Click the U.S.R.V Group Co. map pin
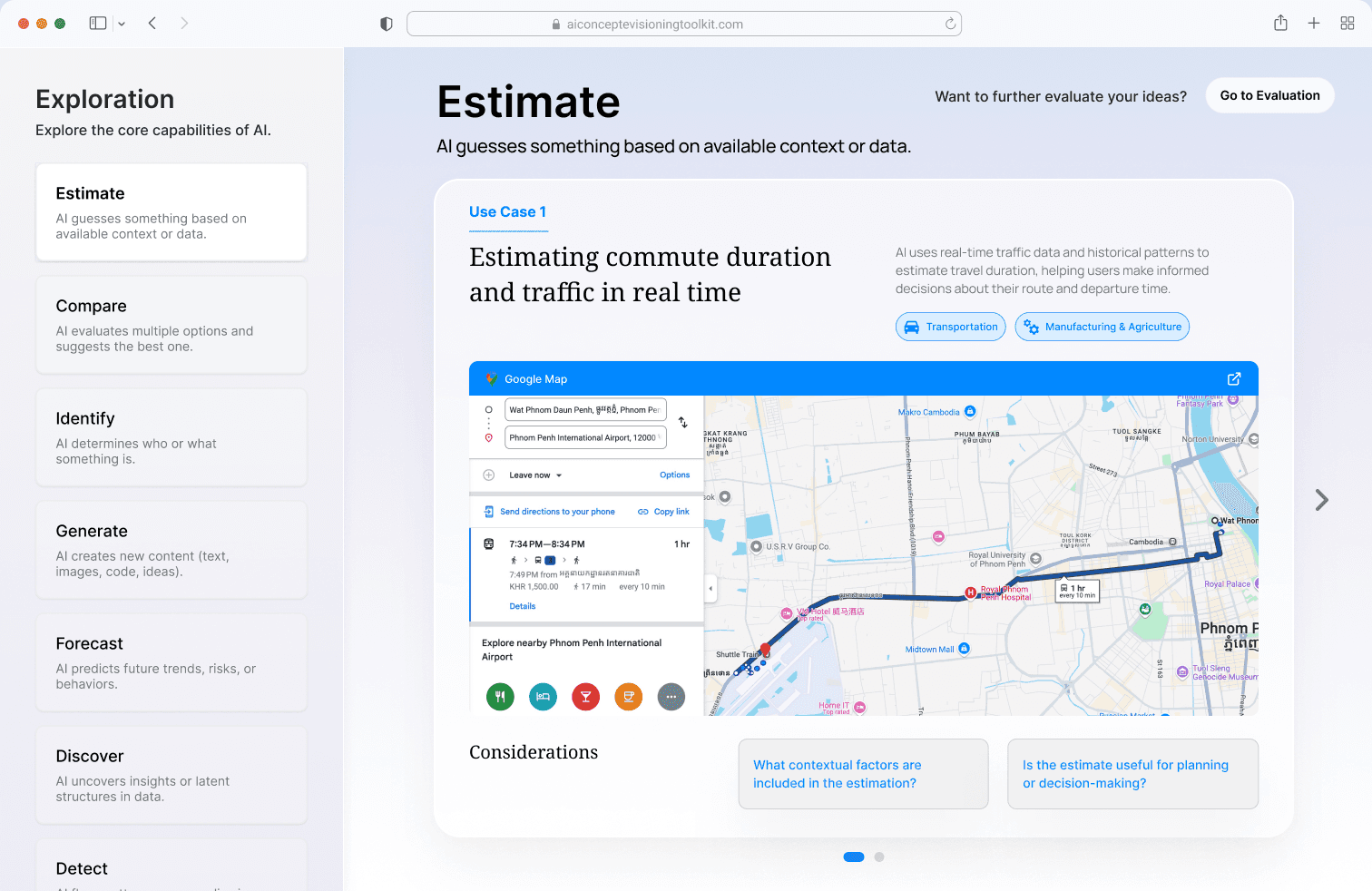The width and height of the screenshot is (1372, 891). coord(756,546)
